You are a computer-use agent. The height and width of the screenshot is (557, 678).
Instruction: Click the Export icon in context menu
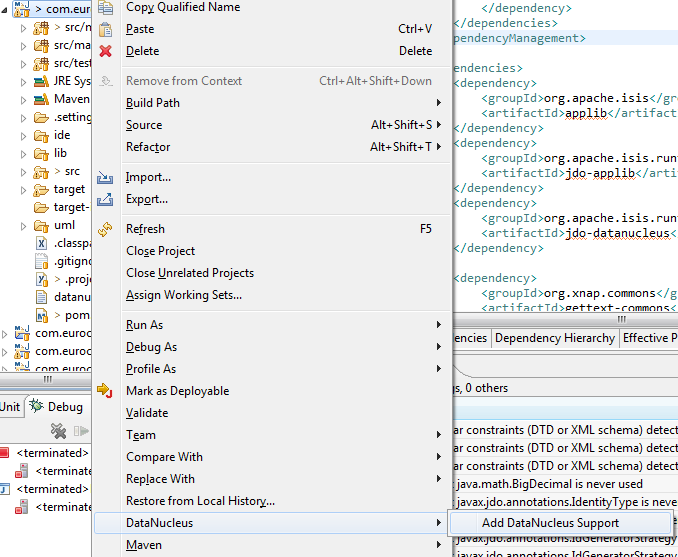coord(105,200)
